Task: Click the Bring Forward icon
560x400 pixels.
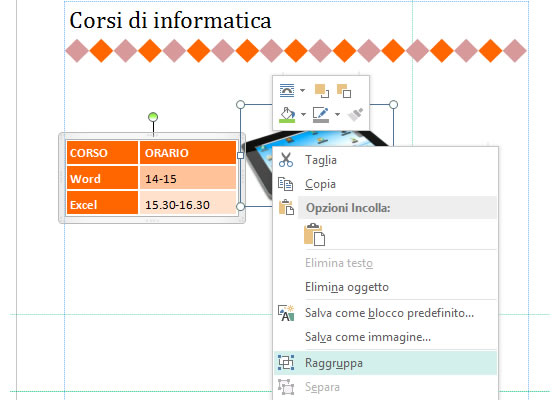Action: coord(322,91)
